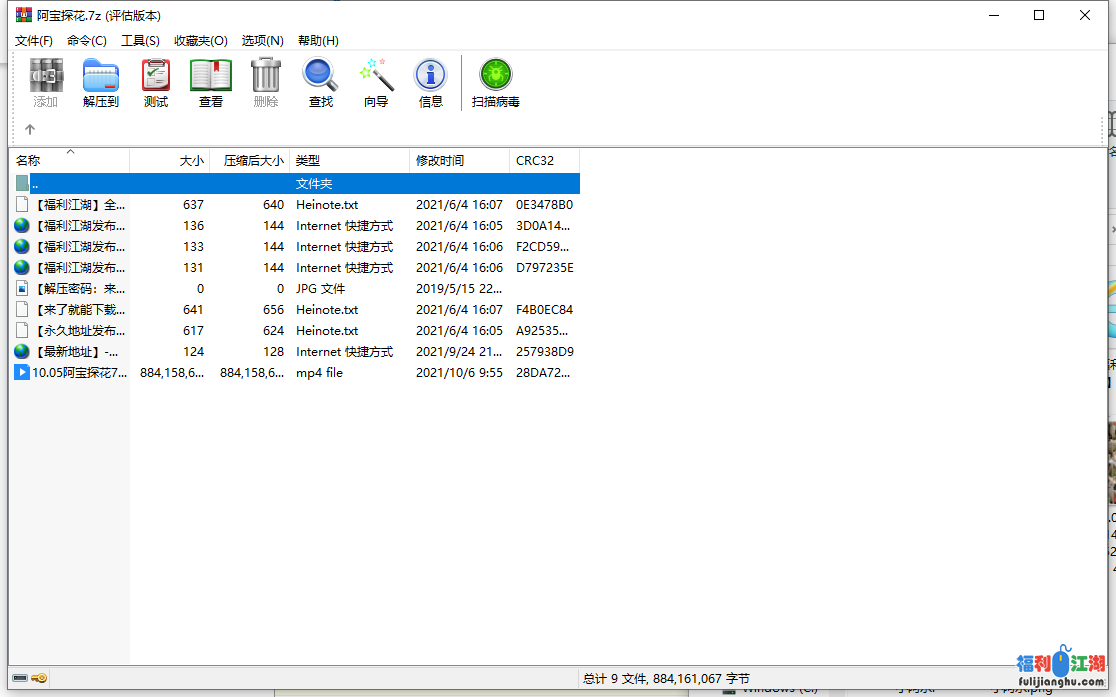Open the 文件(F) menu
This screenshot has width=1116, height=697.
click(34, 41)
